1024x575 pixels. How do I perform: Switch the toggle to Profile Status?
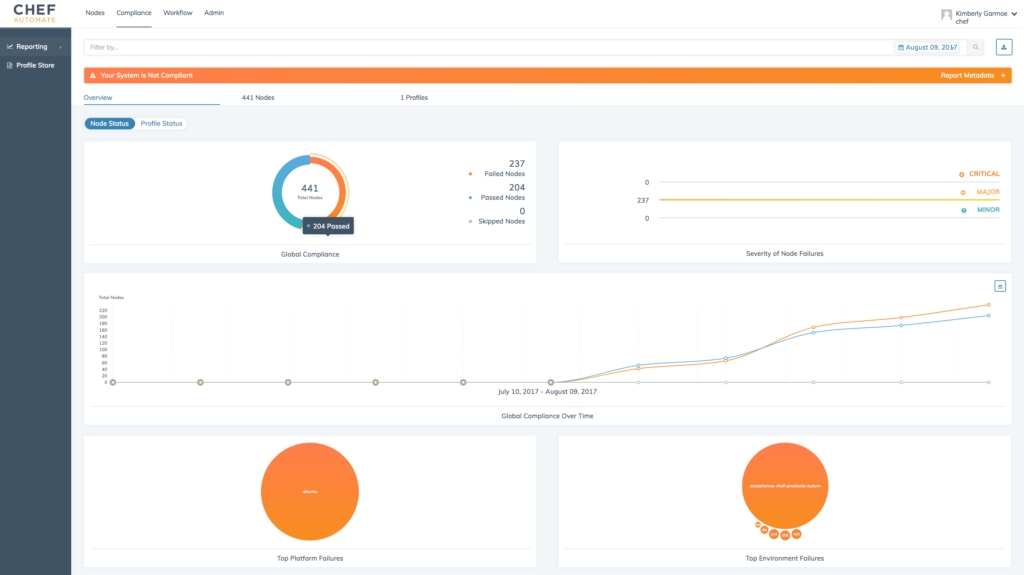162,124
